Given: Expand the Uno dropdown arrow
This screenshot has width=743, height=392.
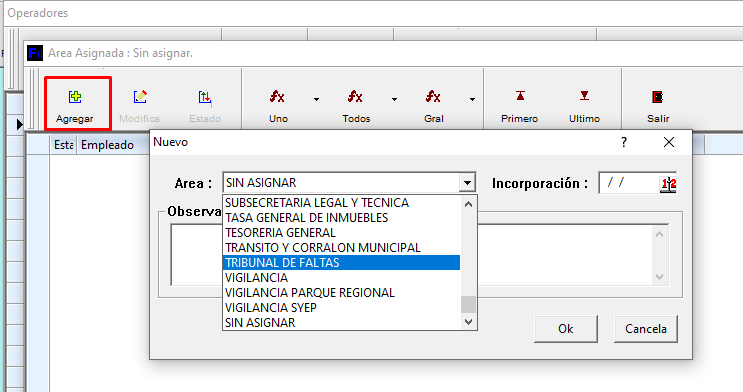Looking at the screenshot, I should pyautogui.click(x=316, y=99).
